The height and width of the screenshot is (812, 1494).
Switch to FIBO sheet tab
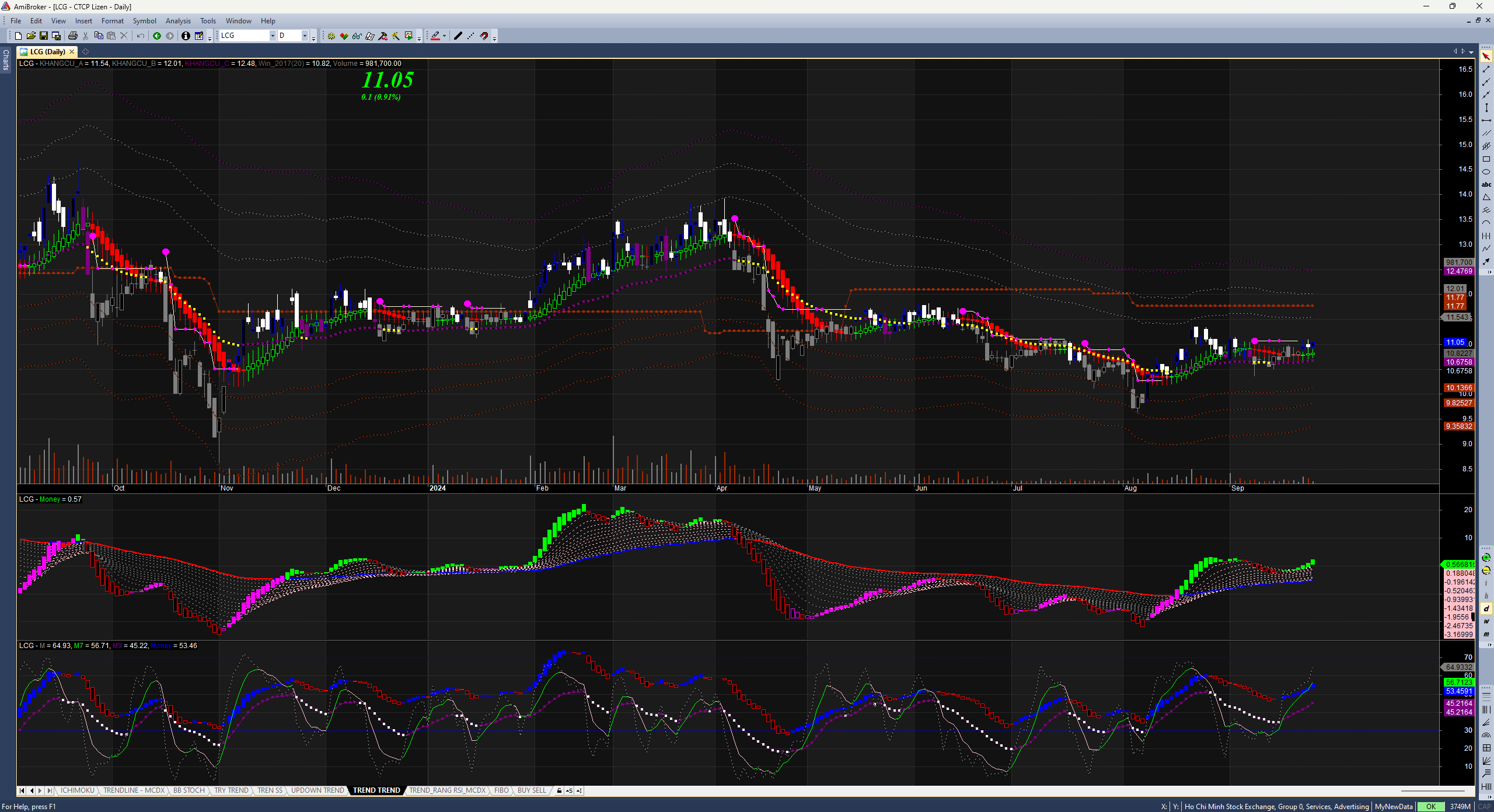(x=501, y=790)
